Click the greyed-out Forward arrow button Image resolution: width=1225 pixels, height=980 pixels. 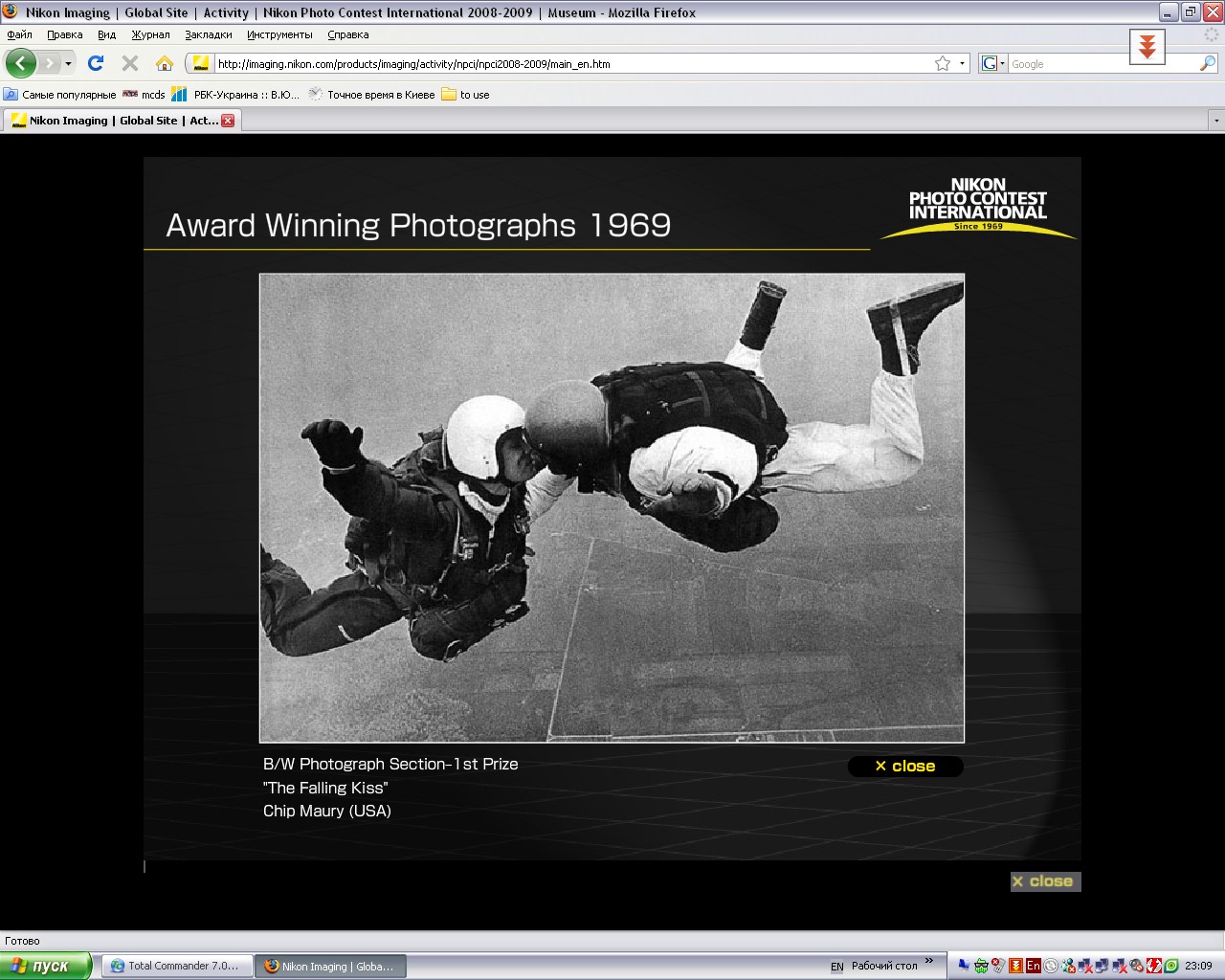click(49, 64)
